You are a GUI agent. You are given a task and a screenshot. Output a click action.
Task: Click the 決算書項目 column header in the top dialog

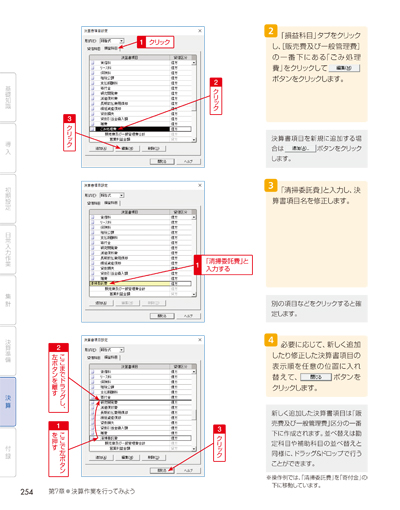coord(130,58)
